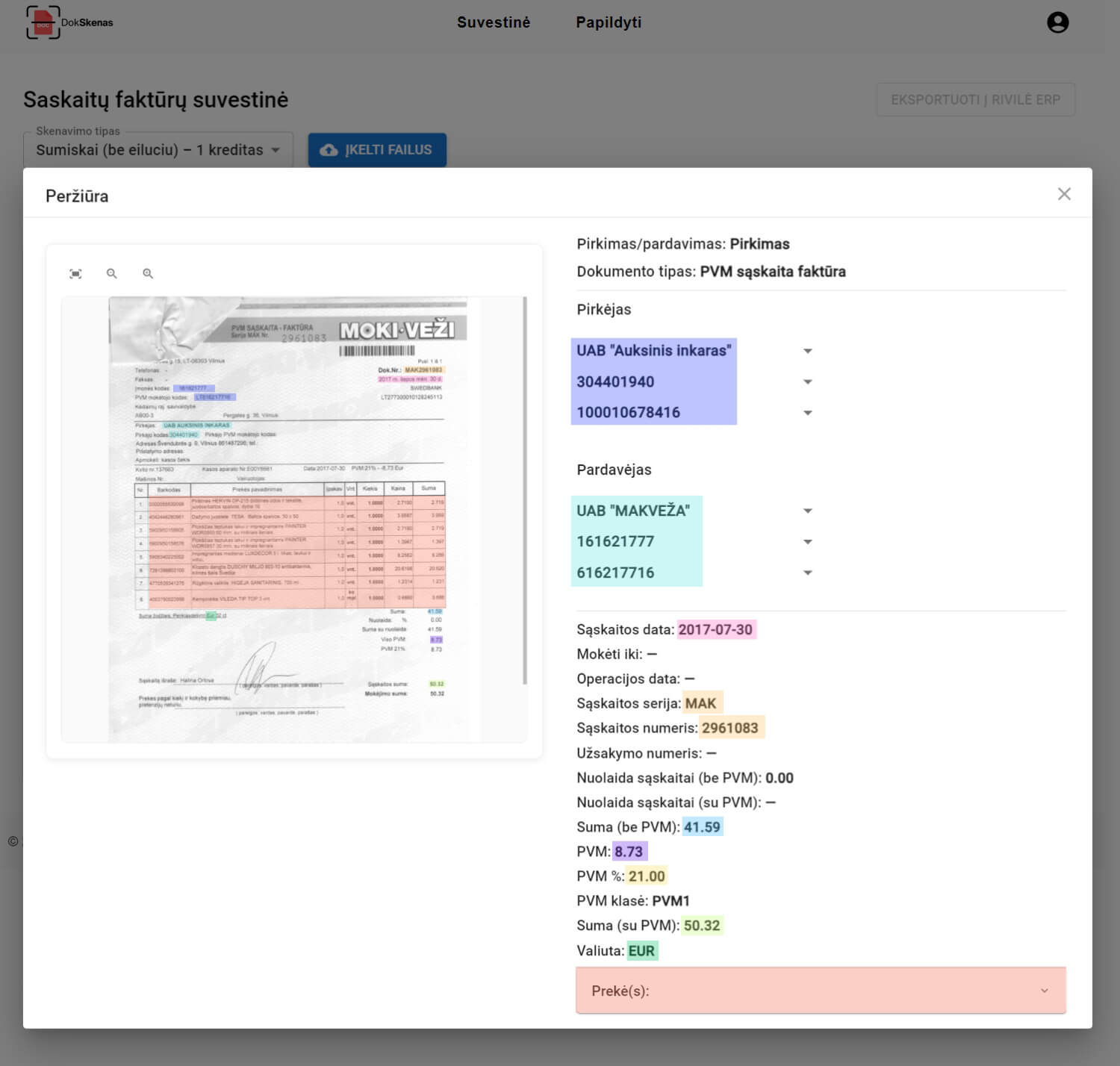Open the user account profile icon
This screenshot has width=1120, height=1066.
point(1057,22)
